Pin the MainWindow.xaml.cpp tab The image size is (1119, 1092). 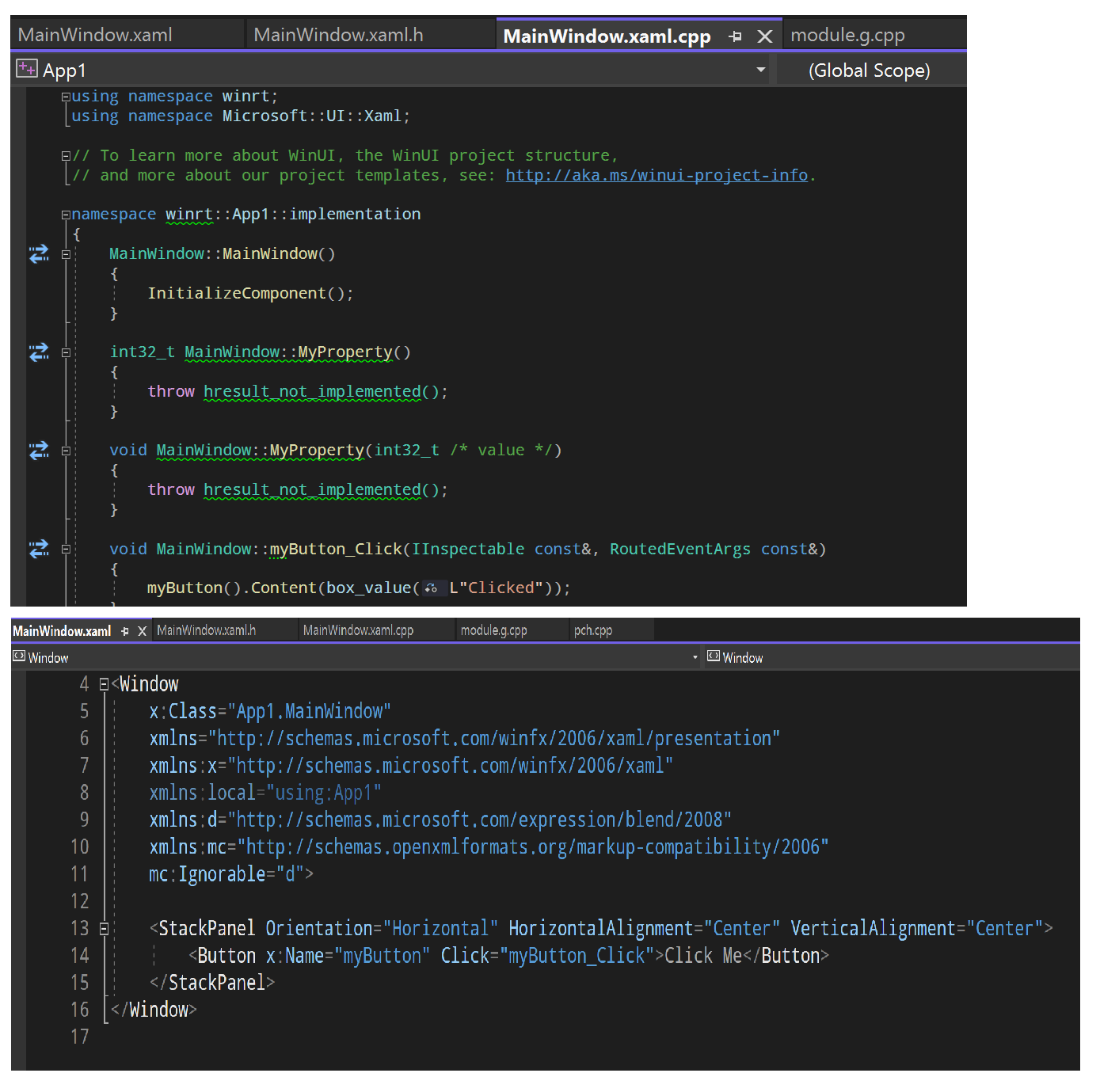(x=735, y=36)
